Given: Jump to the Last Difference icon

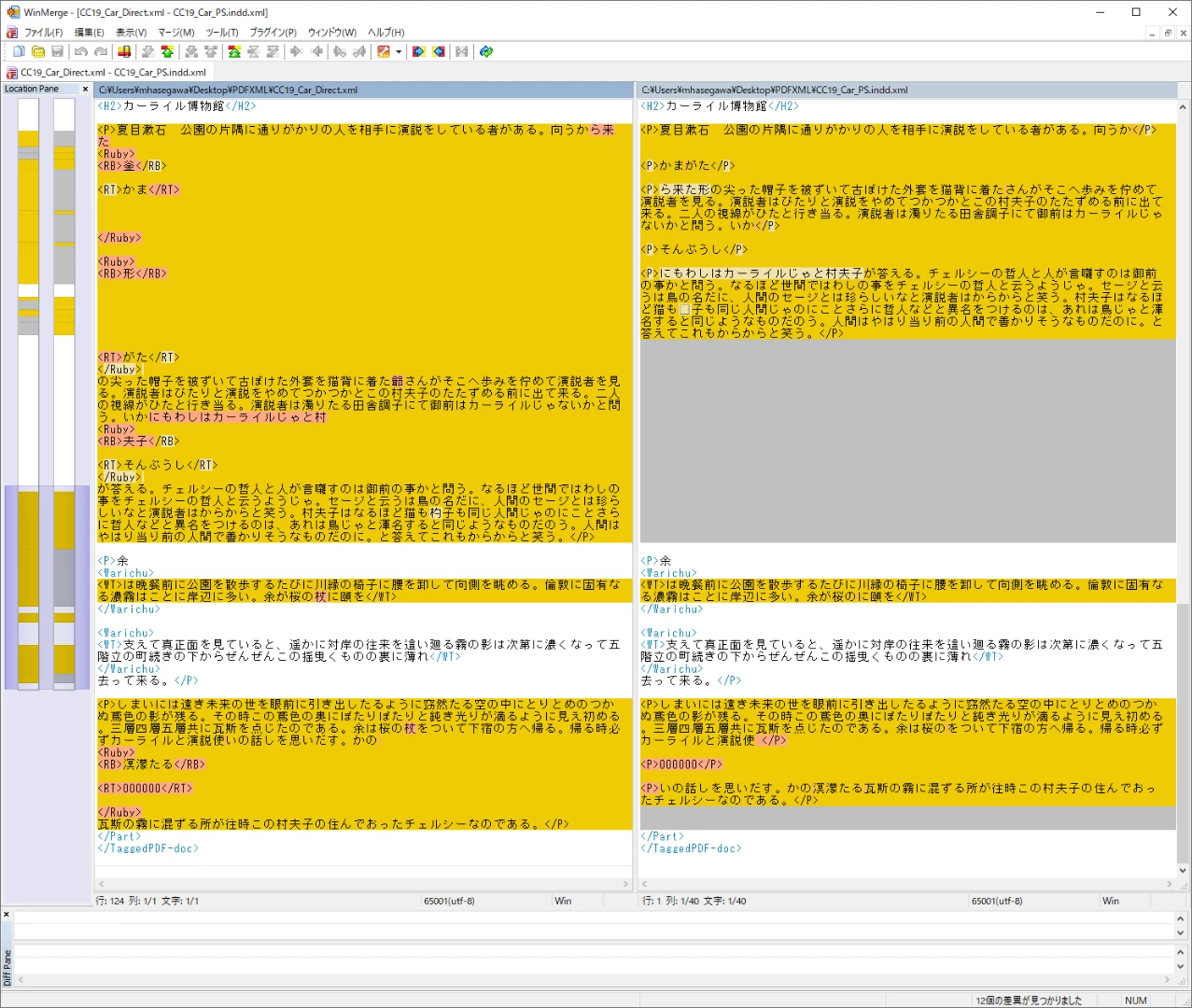Looking at the screenshot, I should point(273,51).
